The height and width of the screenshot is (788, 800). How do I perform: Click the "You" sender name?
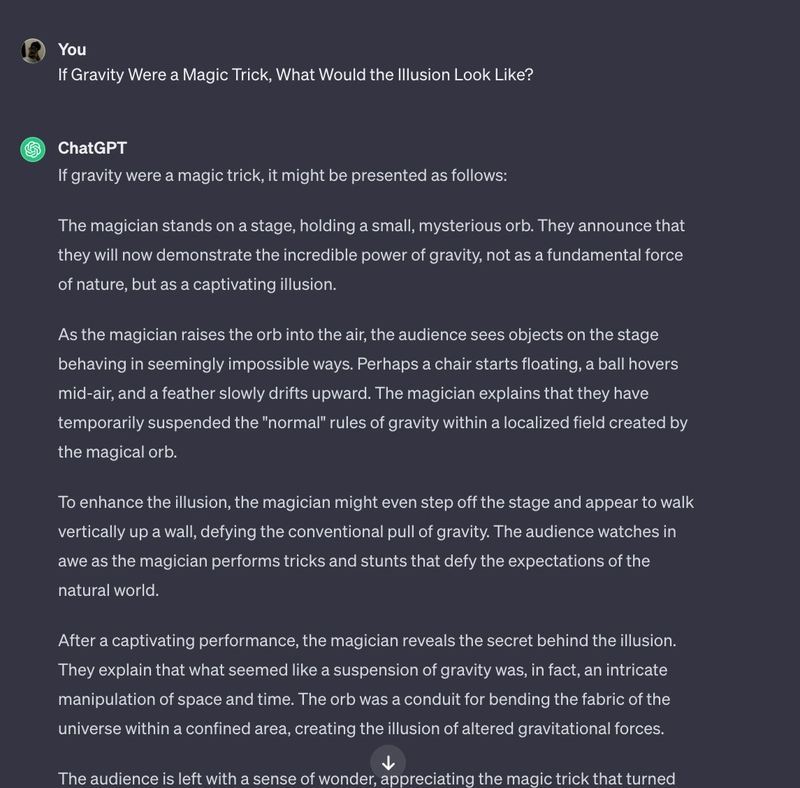coord(72,50)
